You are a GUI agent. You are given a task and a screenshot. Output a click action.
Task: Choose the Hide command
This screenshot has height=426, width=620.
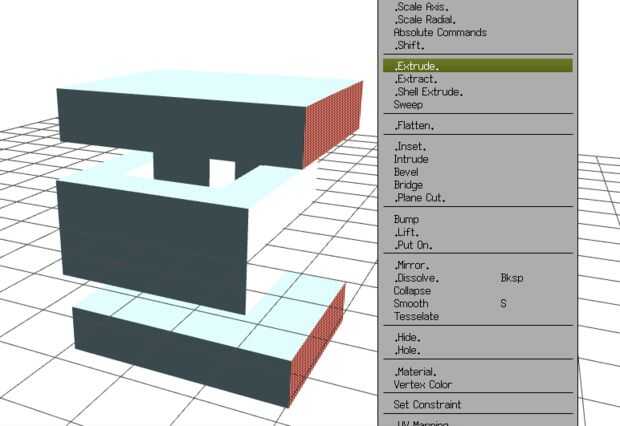(478, 337)
